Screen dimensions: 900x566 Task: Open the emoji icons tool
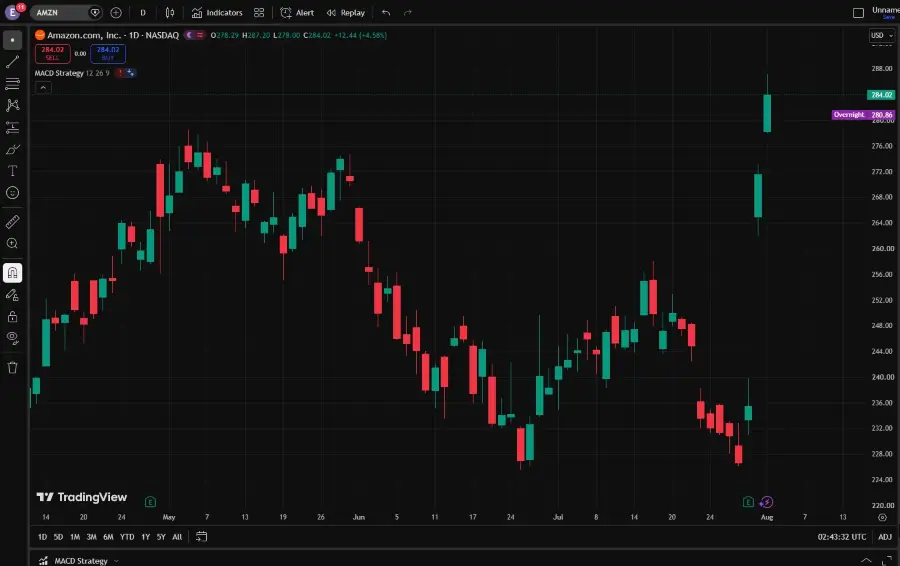(13, 193)
